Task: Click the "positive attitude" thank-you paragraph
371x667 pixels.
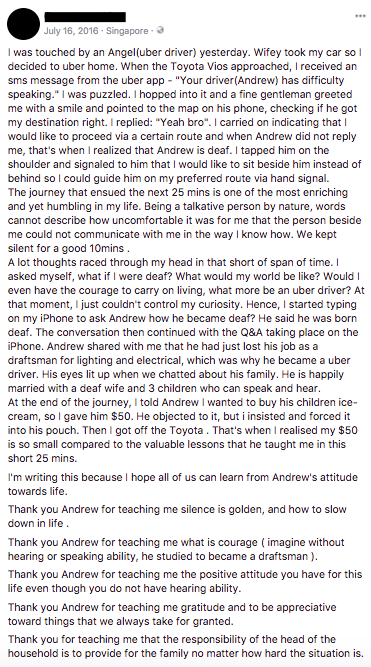Action: (185, 581)
